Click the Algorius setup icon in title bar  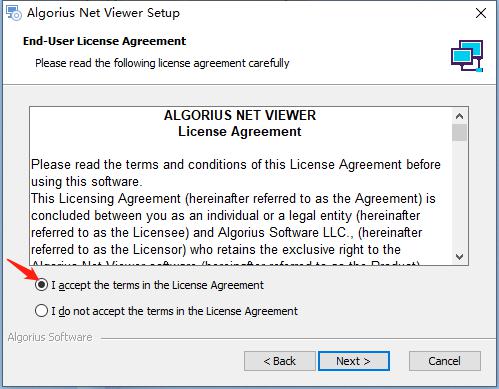point(14,13)
